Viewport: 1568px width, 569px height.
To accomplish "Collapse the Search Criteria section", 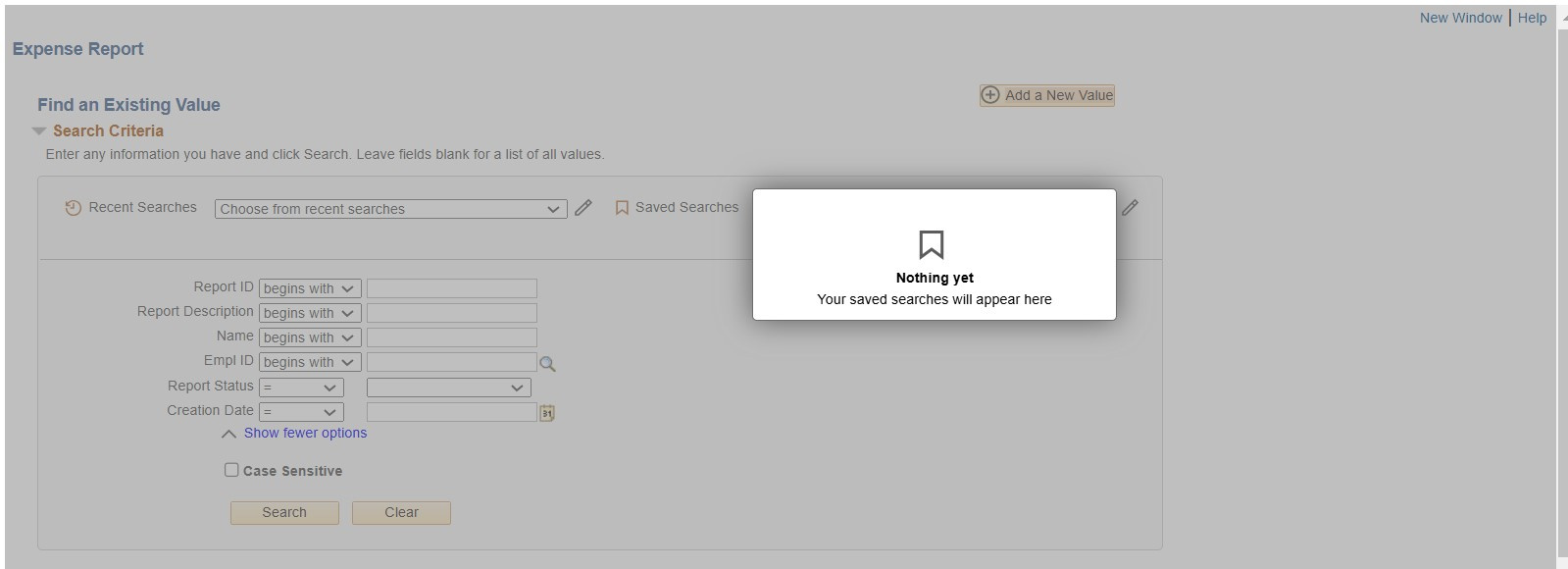I will [x=39, y=131].
